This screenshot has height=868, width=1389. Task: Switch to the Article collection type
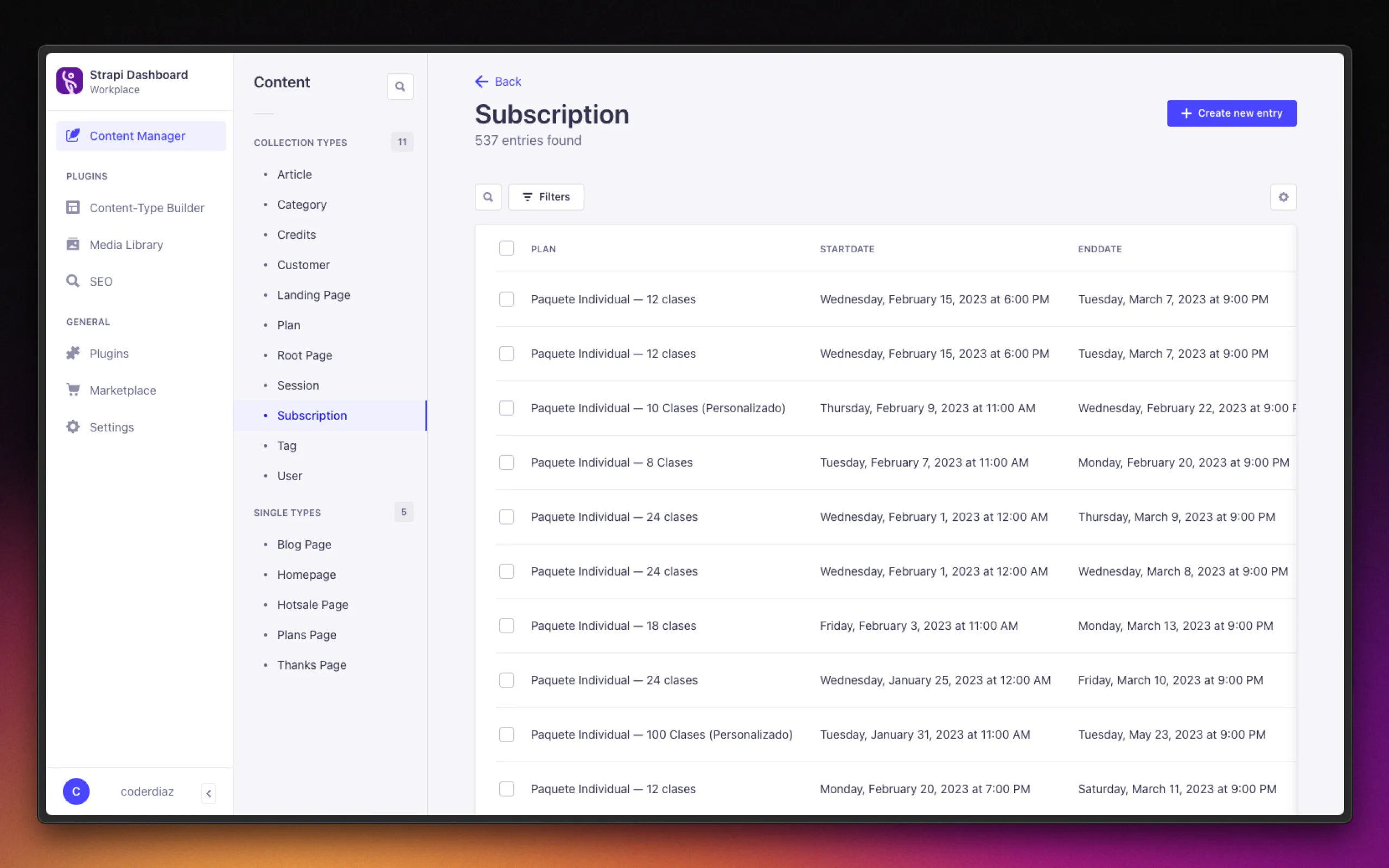(x=295, y=175)
